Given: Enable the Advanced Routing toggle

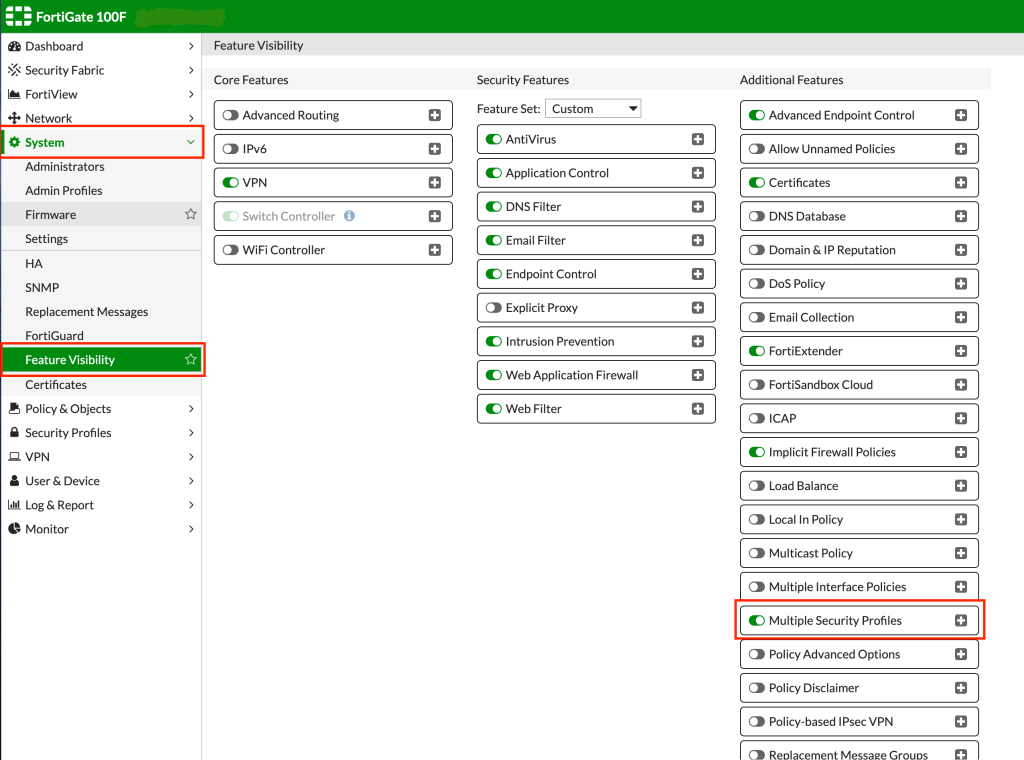Looking at the screenshot, I should click(231, 114).
